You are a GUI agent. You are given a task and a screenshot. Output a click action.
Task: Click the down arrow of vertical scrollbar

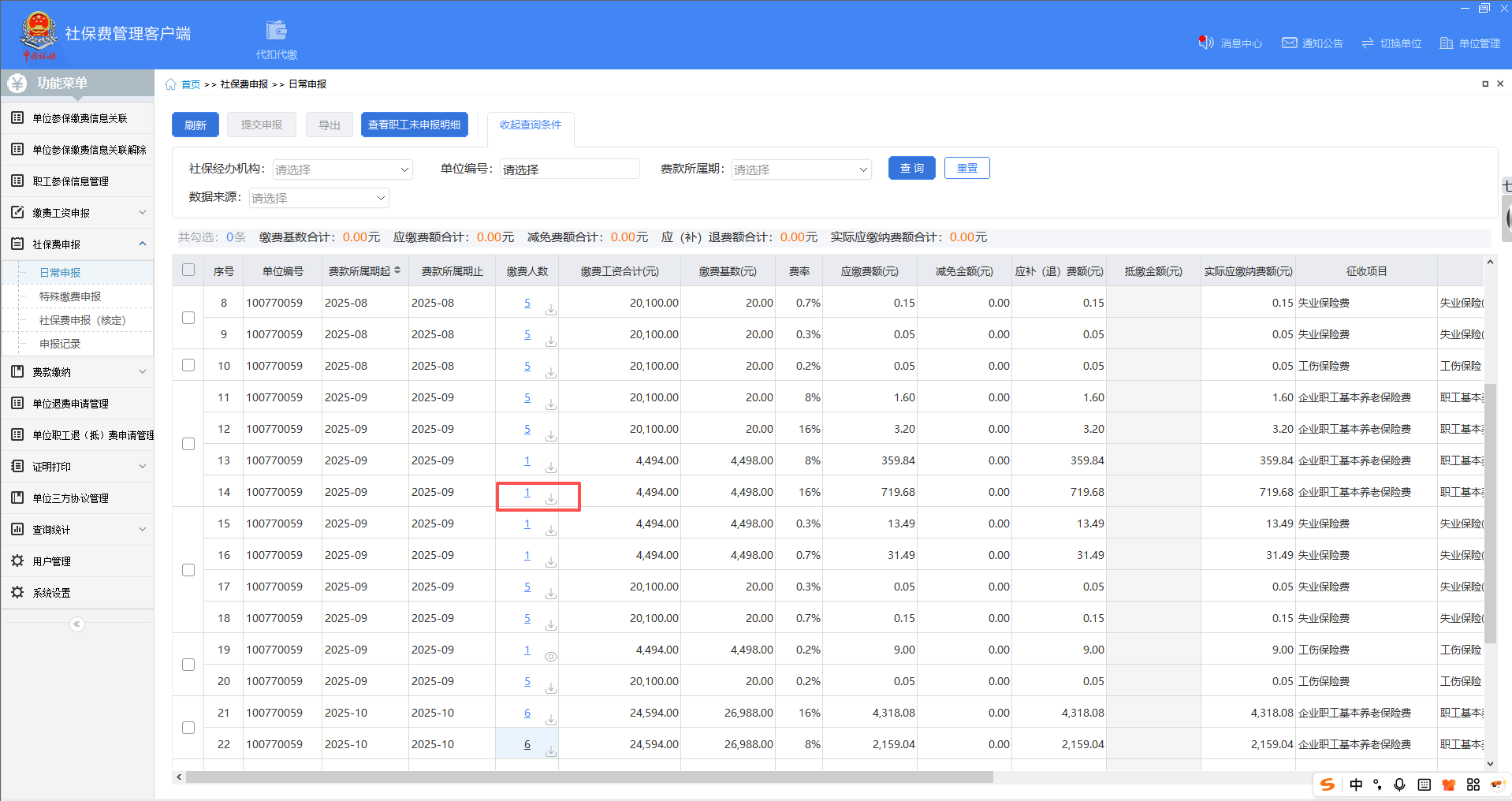tap(1490, 763)
